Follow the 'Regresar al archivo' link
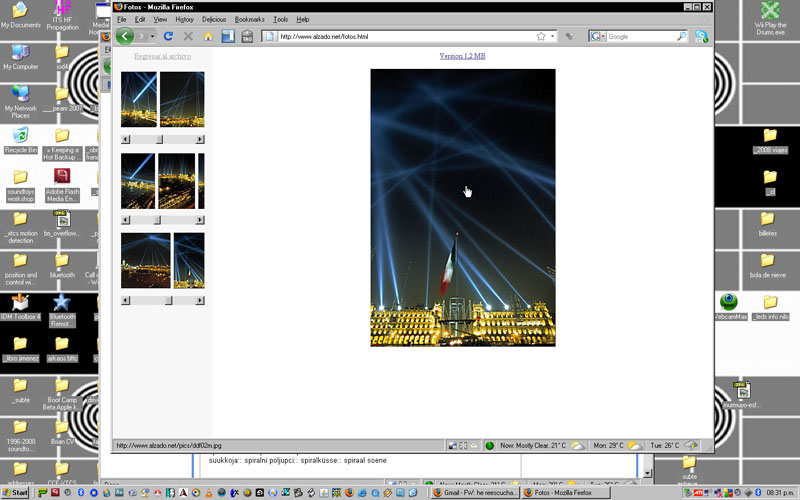This screenshot has width=800, height=500. point(162,56)
